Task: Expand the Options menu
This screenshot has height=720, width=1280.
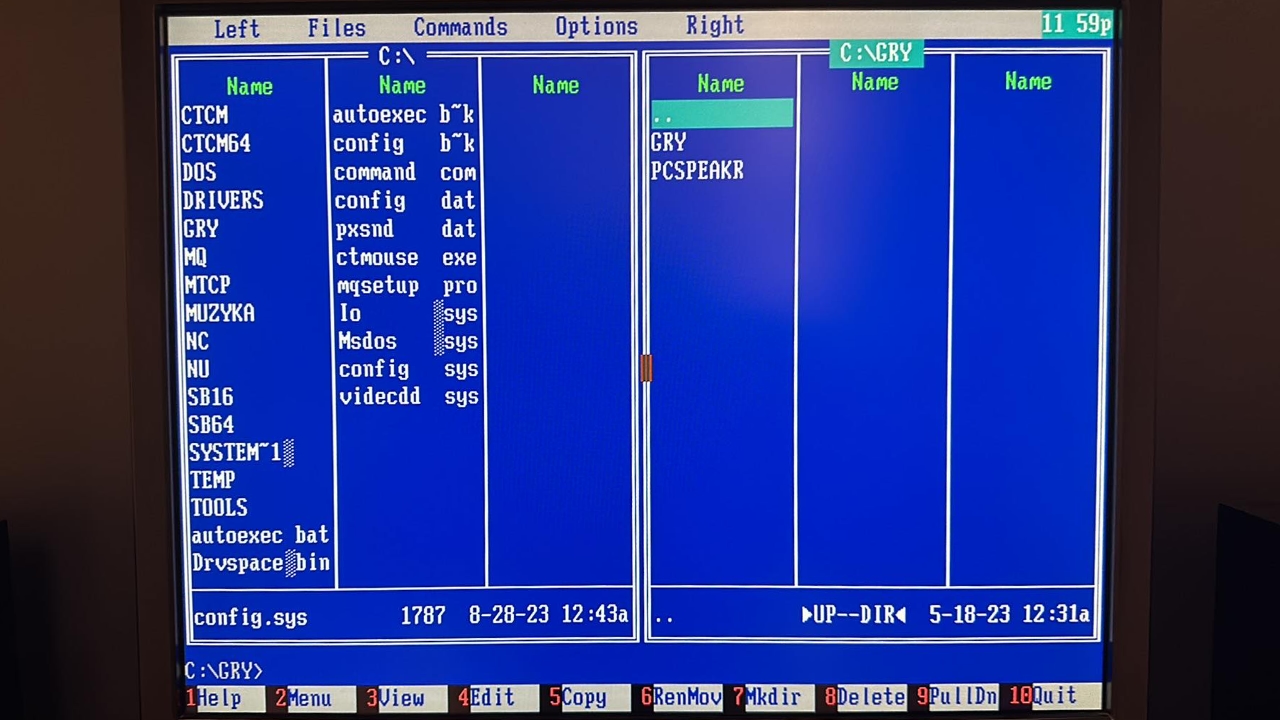Action: click(596, 26)
